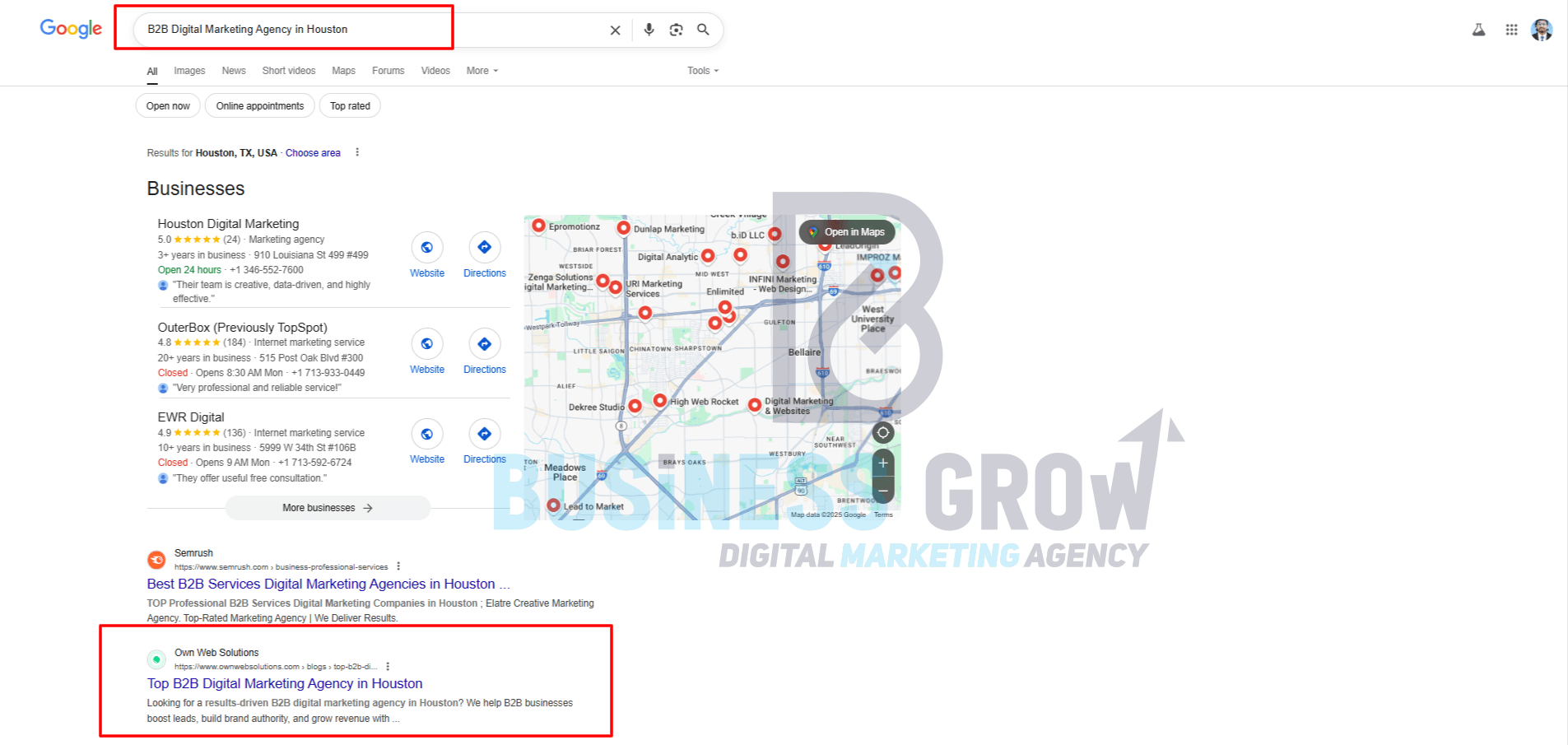1568x745 pixels.
Task: Open the Tools dropdown
Action: coord(703,71)
